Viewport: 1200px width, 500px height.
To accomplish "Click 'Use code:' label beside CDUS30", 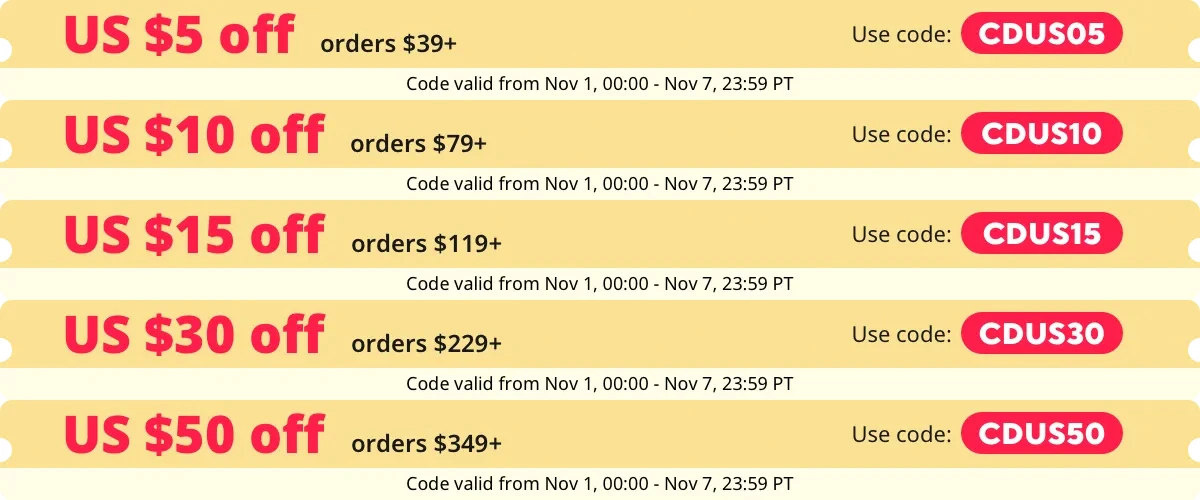I will [901, 334].
